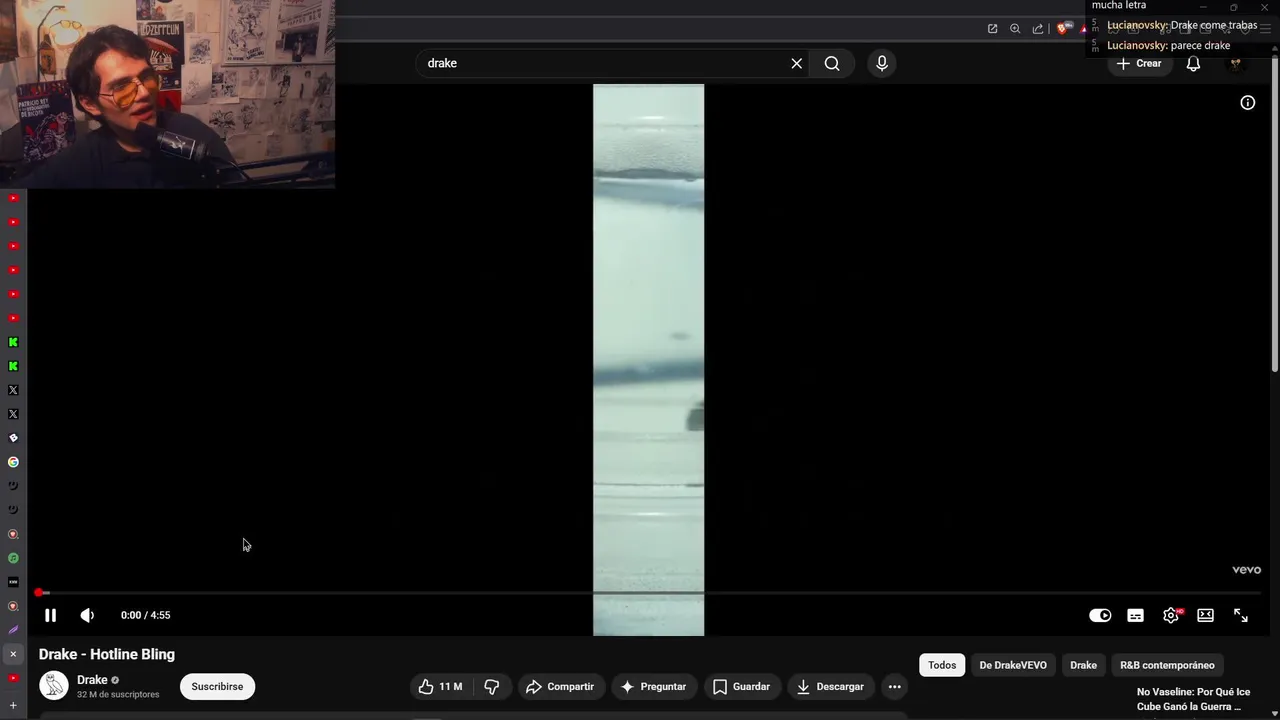Click the Preguntar AI button
Viewport: 1280px width, 720px height.
point(654,687)
